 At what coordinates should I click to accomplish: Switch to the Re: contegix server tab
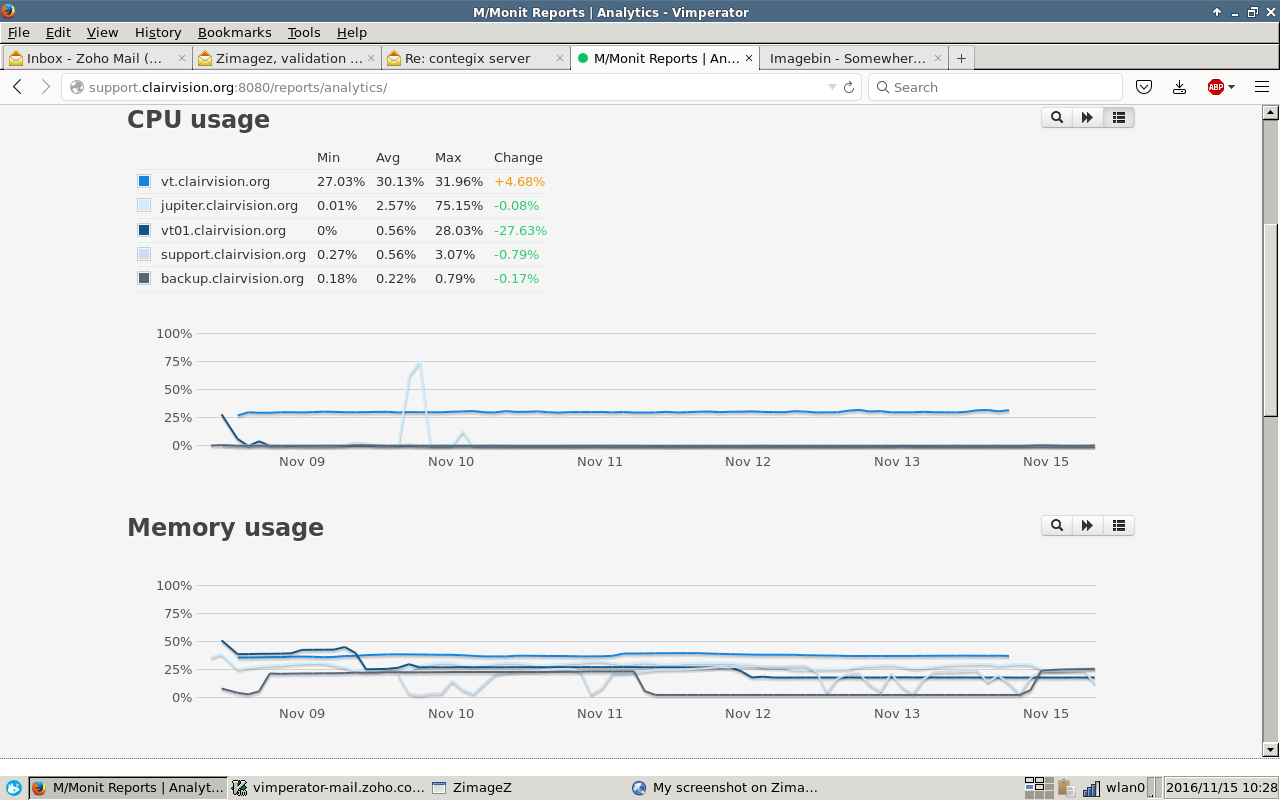coord(476,58)
